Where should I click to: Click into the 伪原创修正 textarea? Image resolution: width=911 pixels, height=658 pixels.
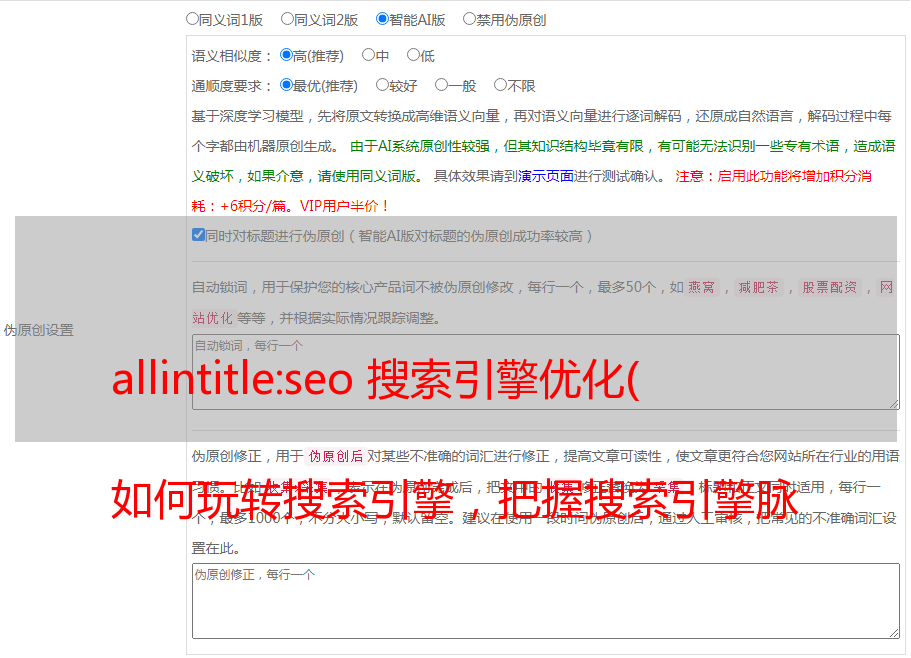(546, 601)
